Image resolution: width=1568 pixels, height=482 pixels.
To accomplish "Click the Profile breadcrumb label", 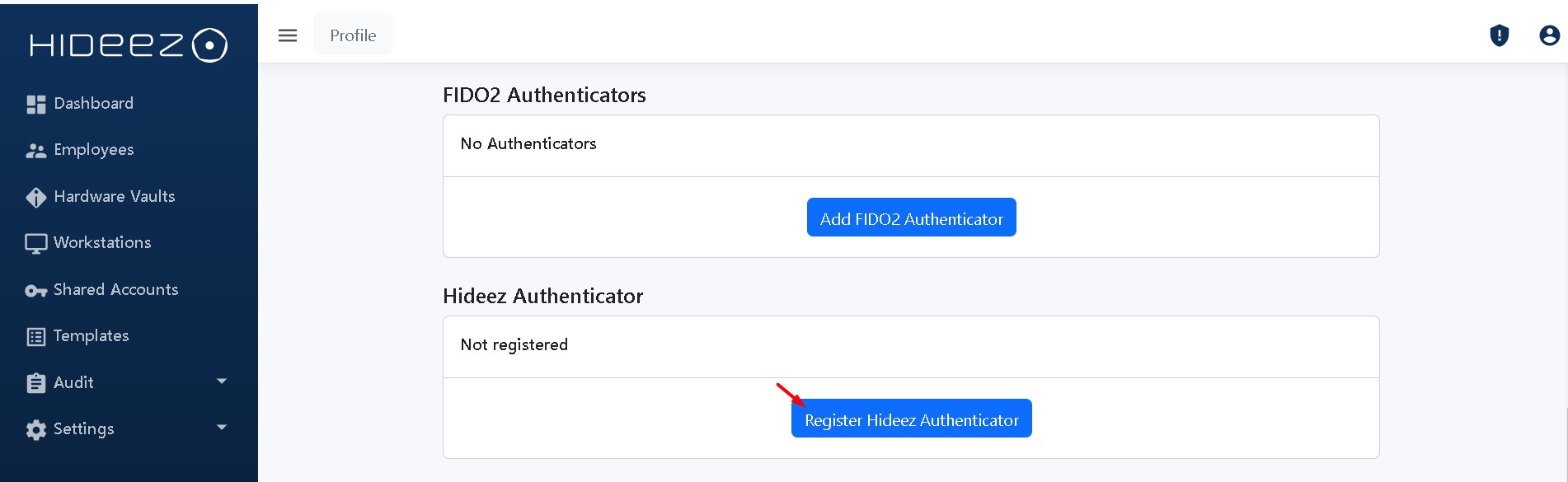I will pos(353,35).
